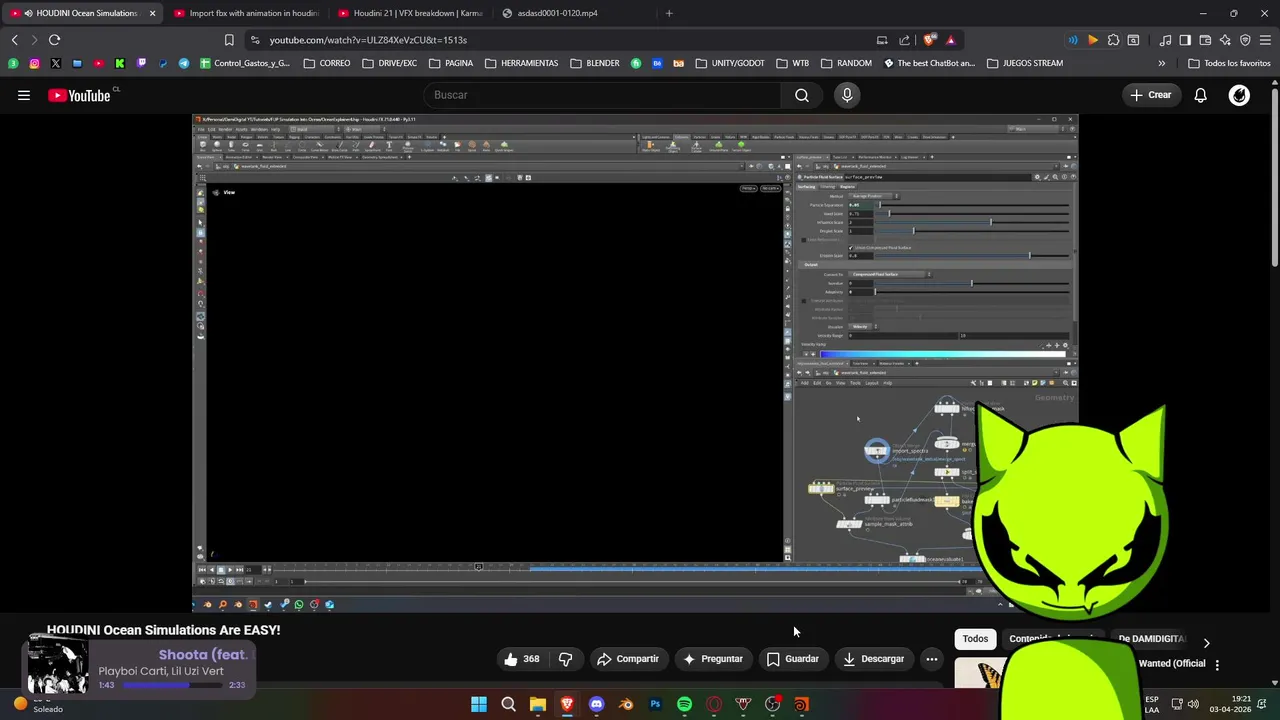The image size is (1280, 720).
Task: Toggle the Brave sidebar panel
Action: tap(1185, 40)
